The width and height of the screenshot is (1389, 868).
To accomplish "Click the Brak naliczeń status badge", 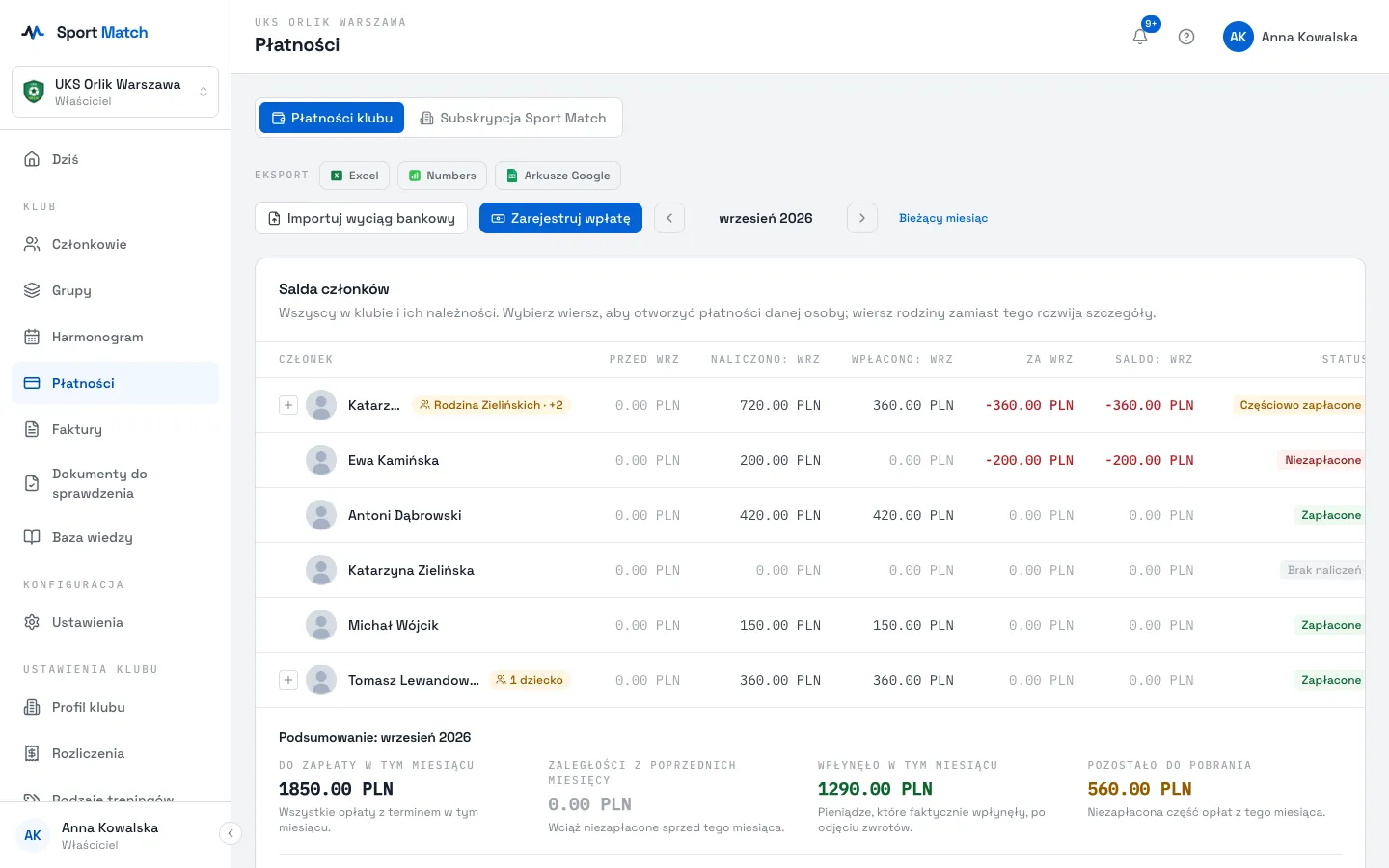I will point(1324,570).
